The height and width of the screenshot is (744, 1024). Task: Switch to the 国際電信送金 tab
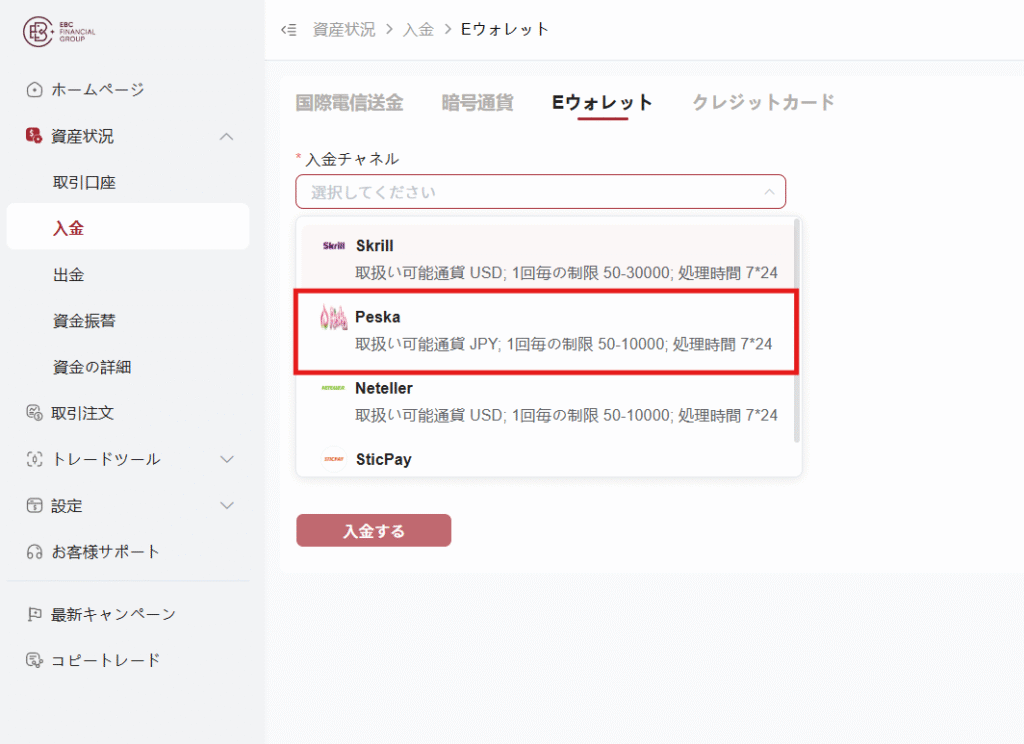tap(349, 102)
